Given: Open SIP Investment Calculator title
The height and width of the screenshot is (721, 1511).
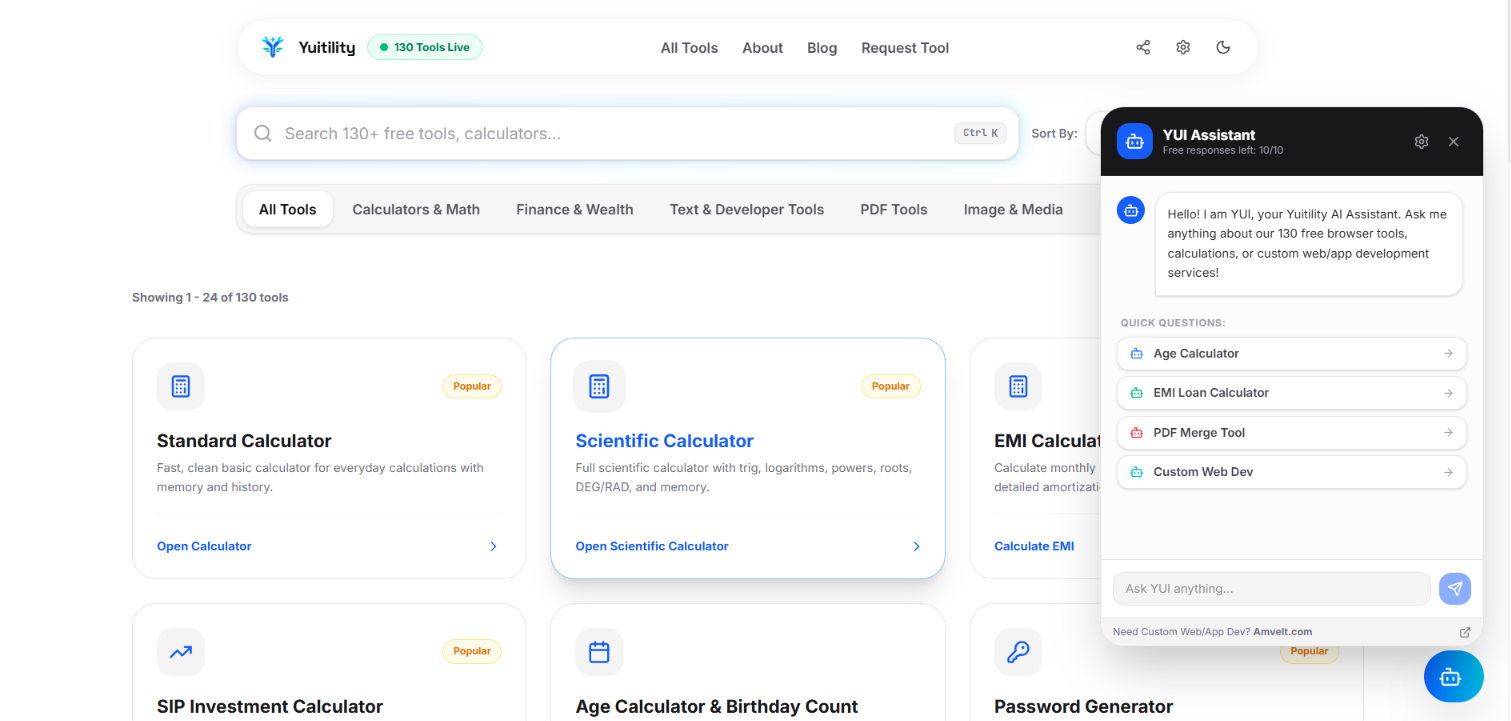Looking at the screenshot, I should 270,707.
